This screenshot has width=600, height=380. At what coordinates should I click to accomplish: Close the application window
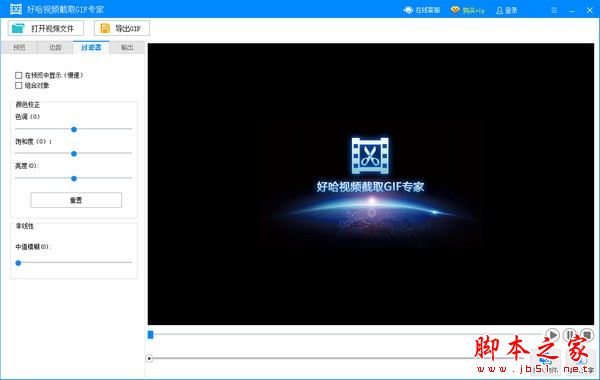(x=590, y=10)
